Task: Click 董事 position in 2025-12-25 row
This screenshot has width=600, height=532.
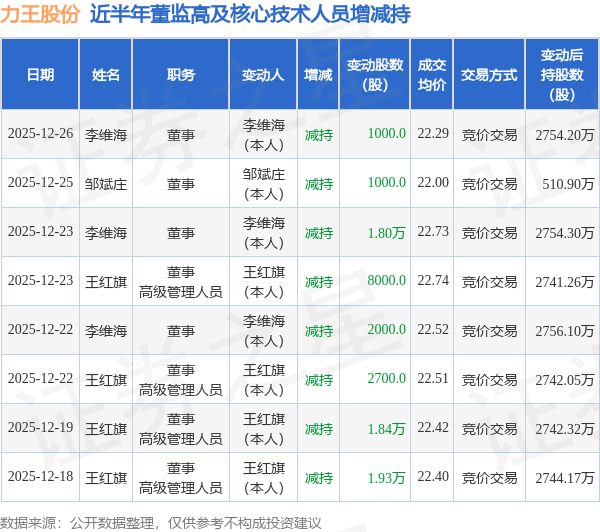Action: (x=181, y=184)
